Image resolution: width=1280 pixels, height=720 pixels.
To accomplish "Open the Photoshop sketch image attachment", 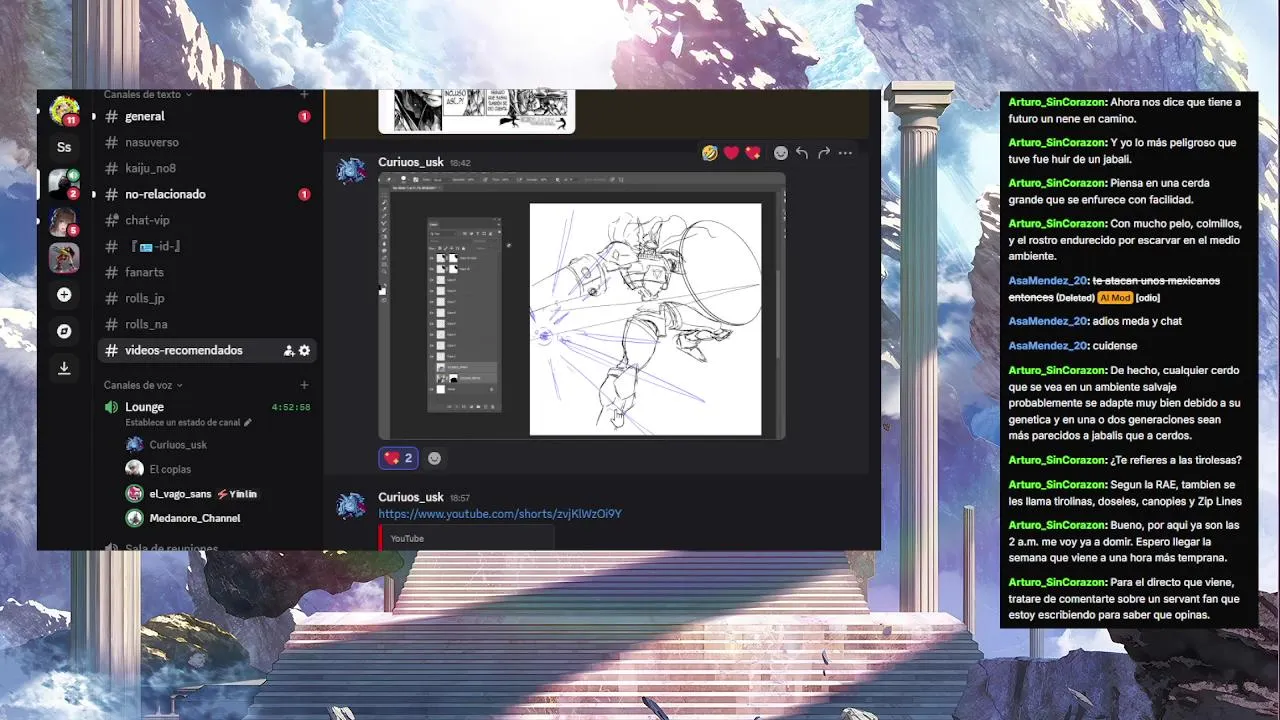I will (x=582, y=306).
